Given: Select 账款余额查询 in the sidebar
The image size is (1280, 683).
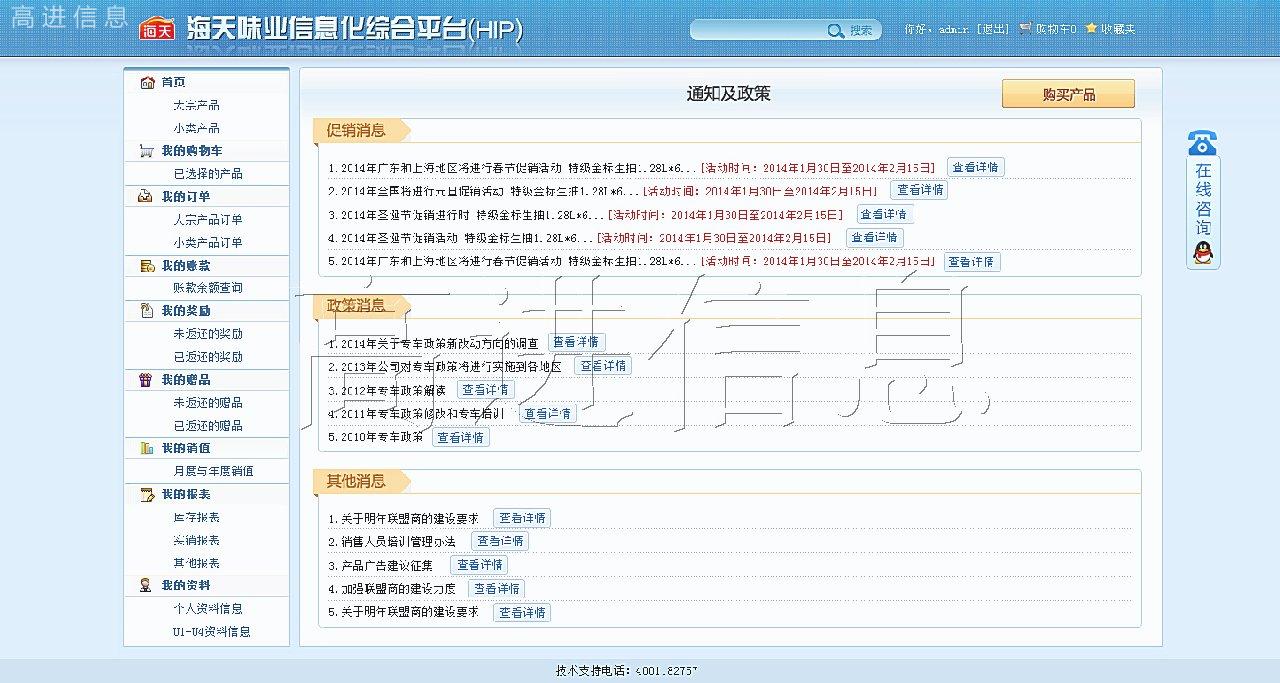Looking at the screenshot, I should coord(207,288).
